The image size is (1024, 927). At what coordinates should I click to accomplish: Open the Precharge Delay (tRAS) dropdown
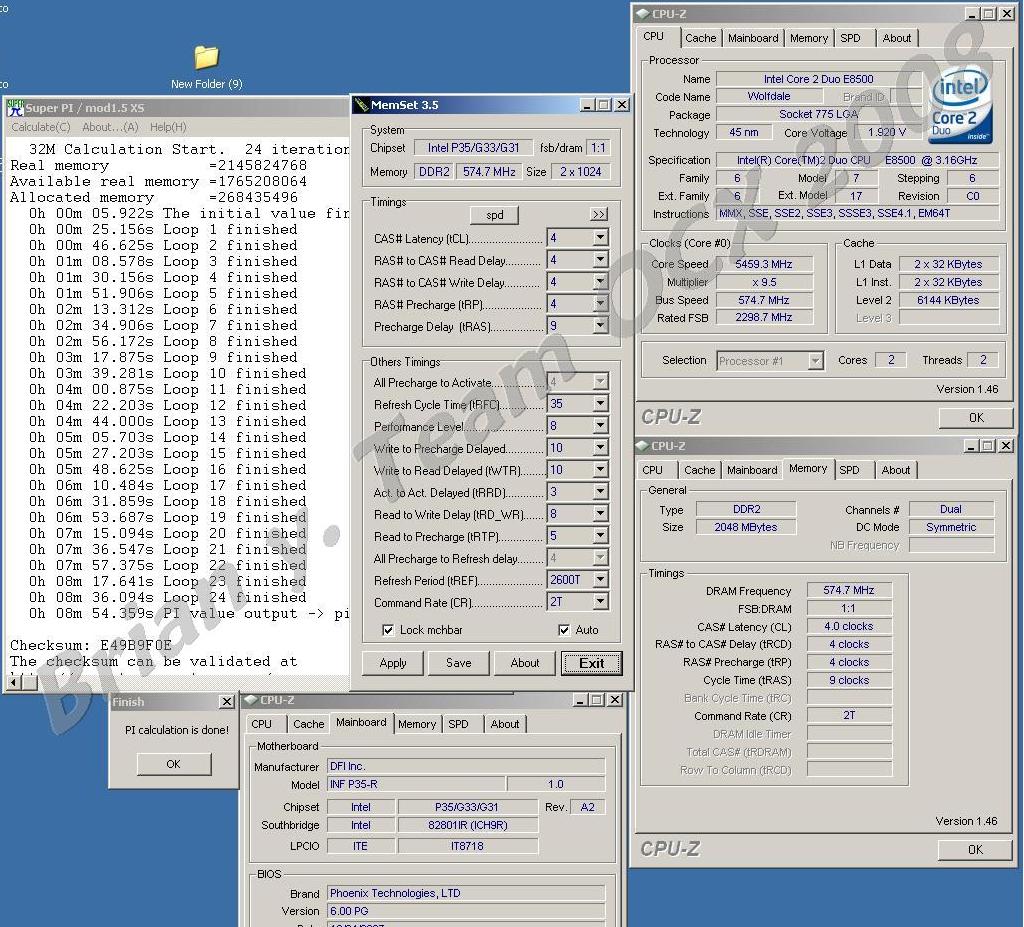click(x=600, y=325)
